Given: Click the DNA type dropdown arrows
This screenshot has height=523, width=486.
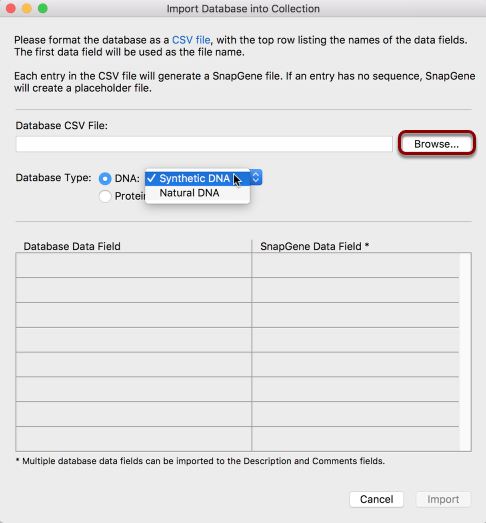Looking at the screenshot, I should click(x=256, y=177).
